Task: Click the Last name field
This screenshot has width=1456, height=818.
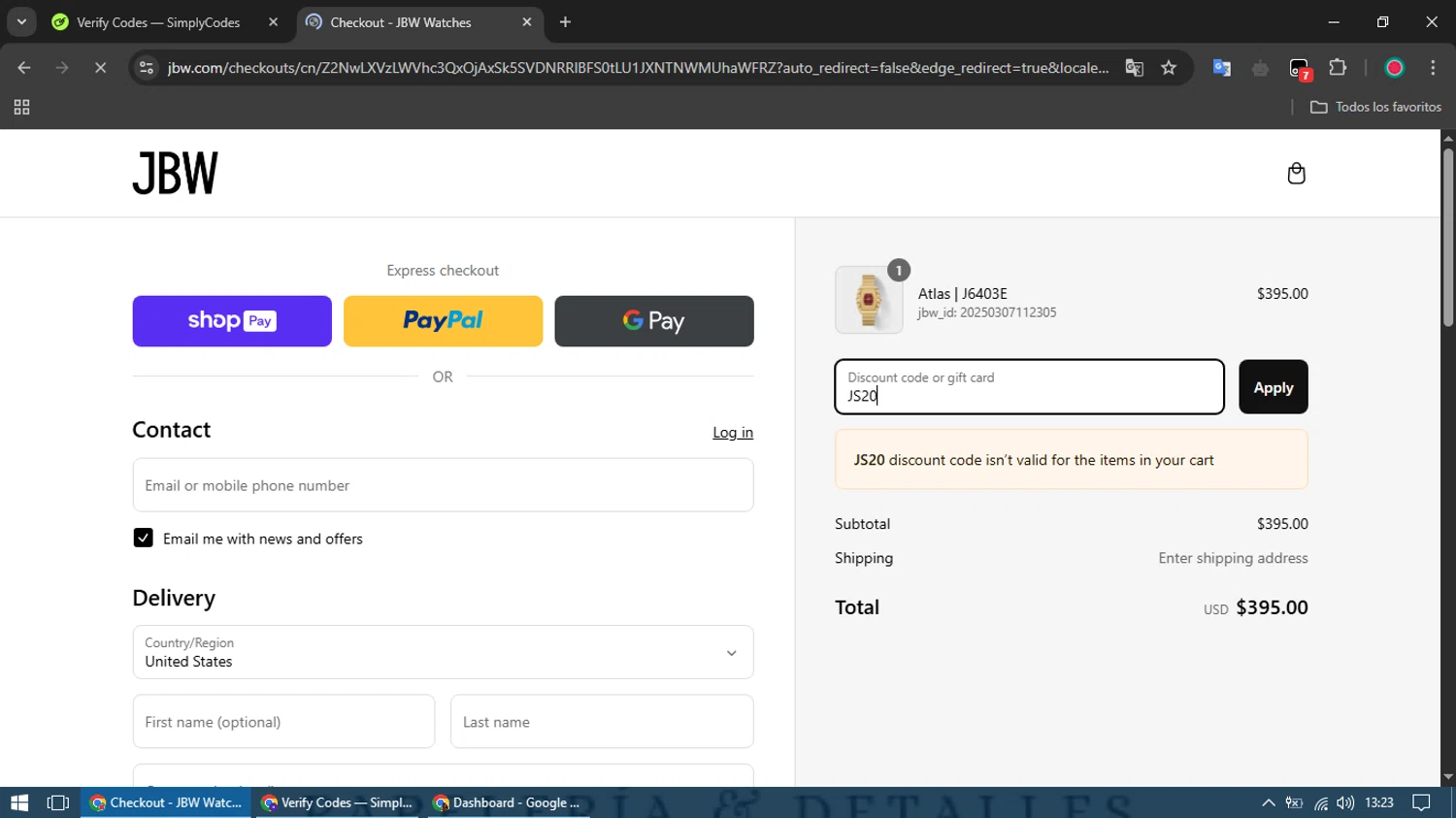Action: [x=602, y=722]
